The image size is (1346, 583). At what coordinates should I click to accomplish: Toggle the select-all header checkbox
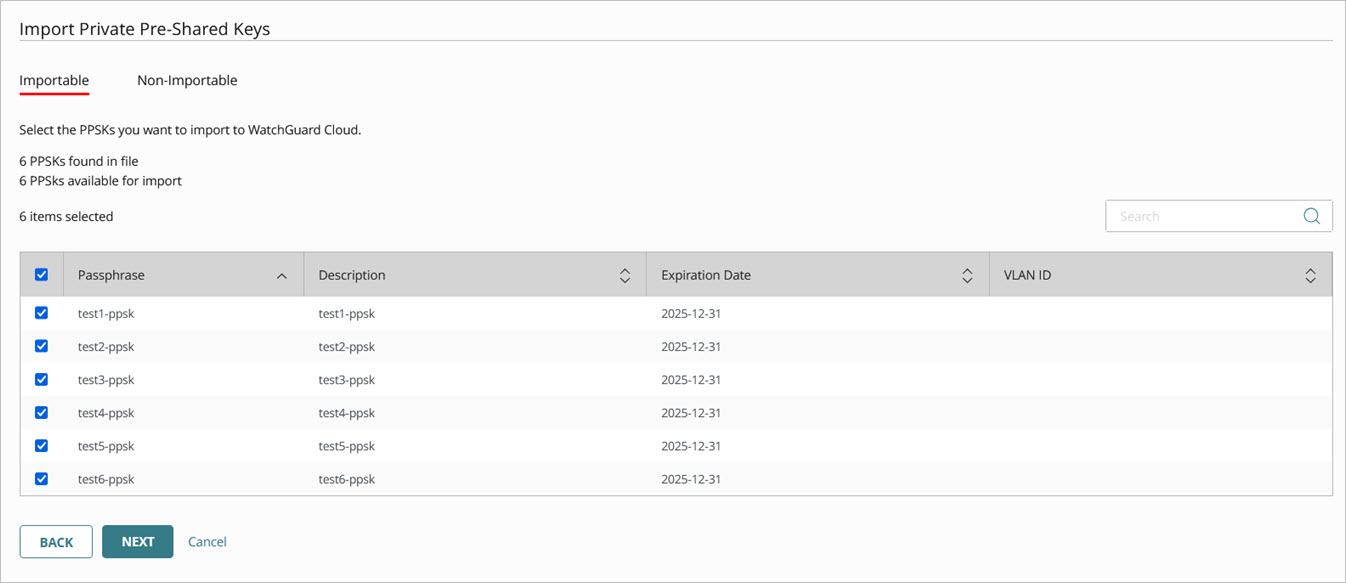click(x=42, y=275)
